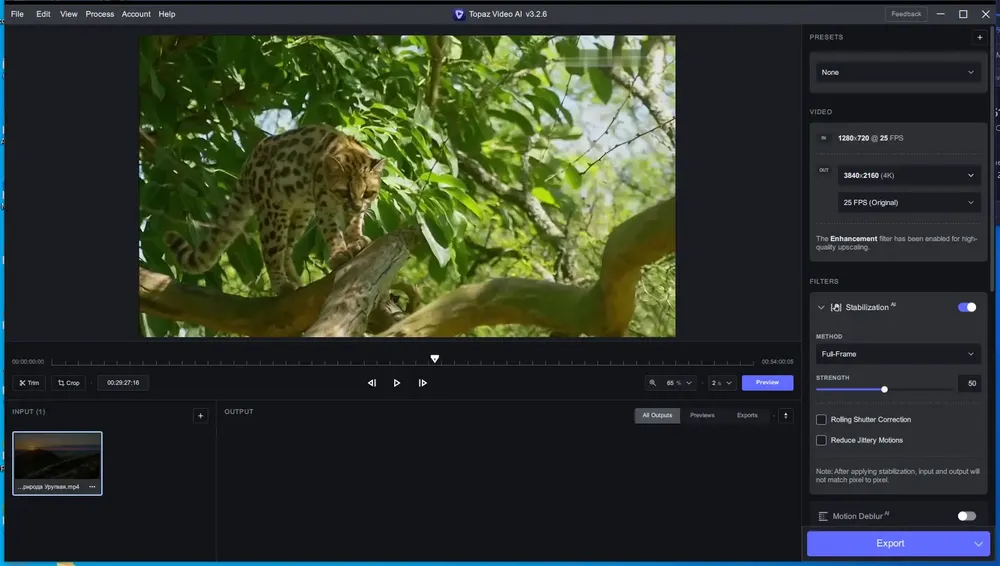Disable the Stabilization filter toggle
The width and height of the screenshot is (1000, 566).
(967, 308)
